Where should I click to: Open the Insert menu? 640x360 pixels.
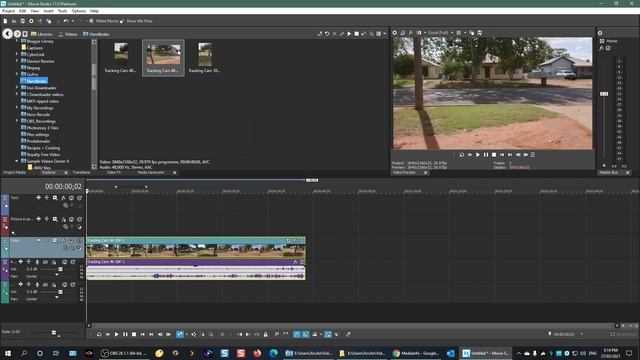pos(48,11)
